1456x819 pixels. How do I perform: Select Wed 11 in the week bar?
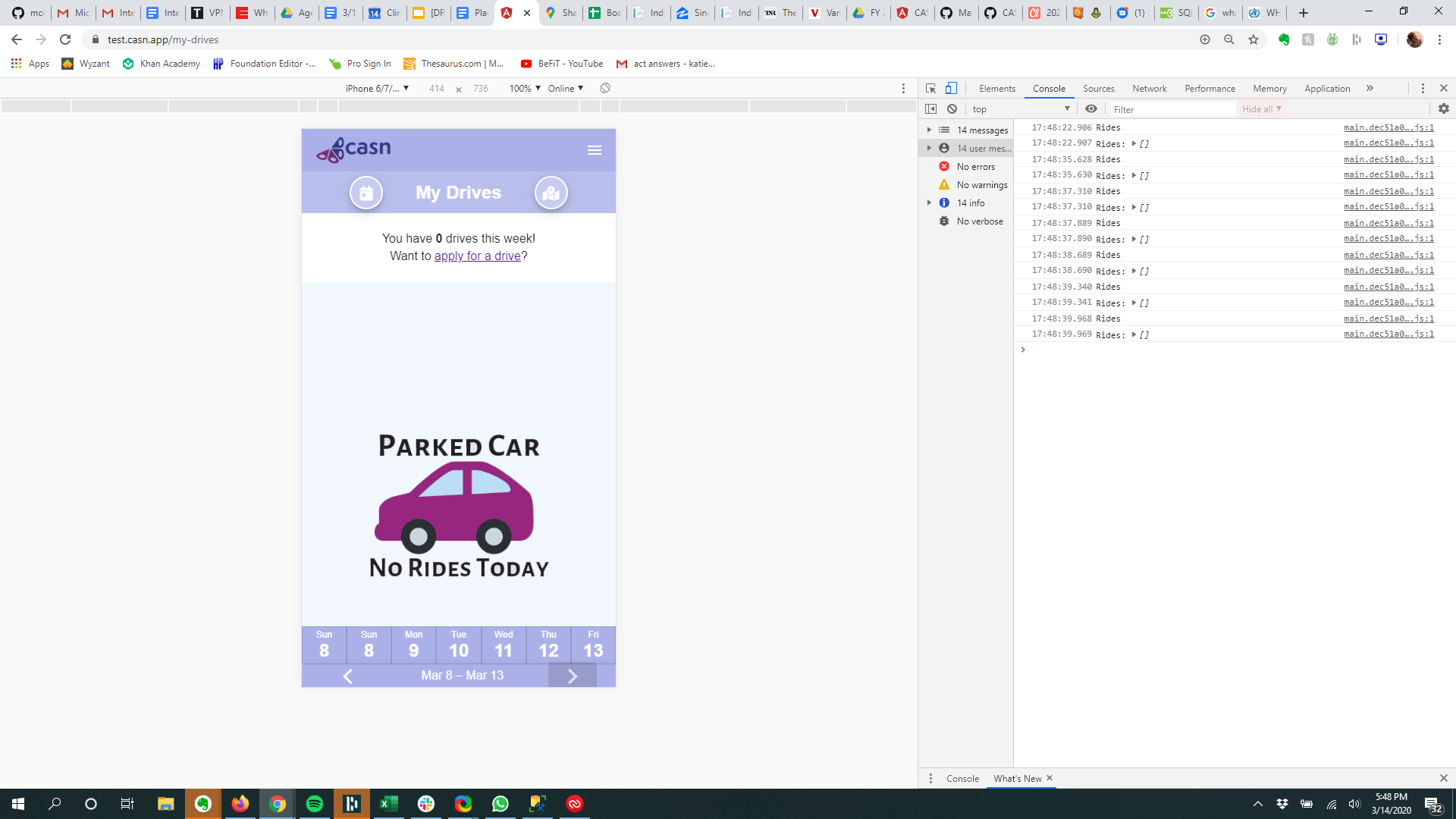504,645
